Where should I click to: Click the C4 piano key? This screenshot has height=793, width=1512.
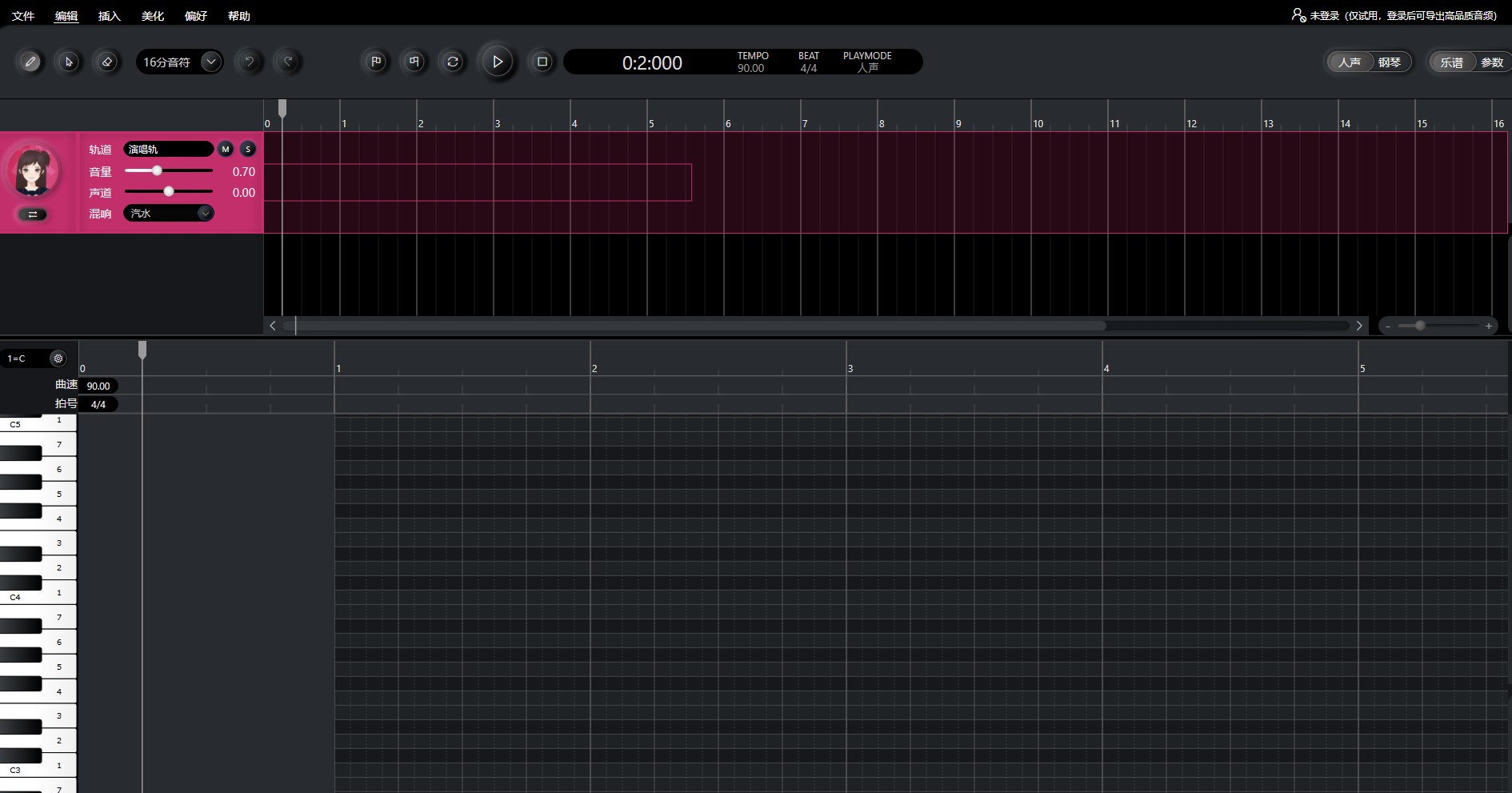(x=38, y=593)
